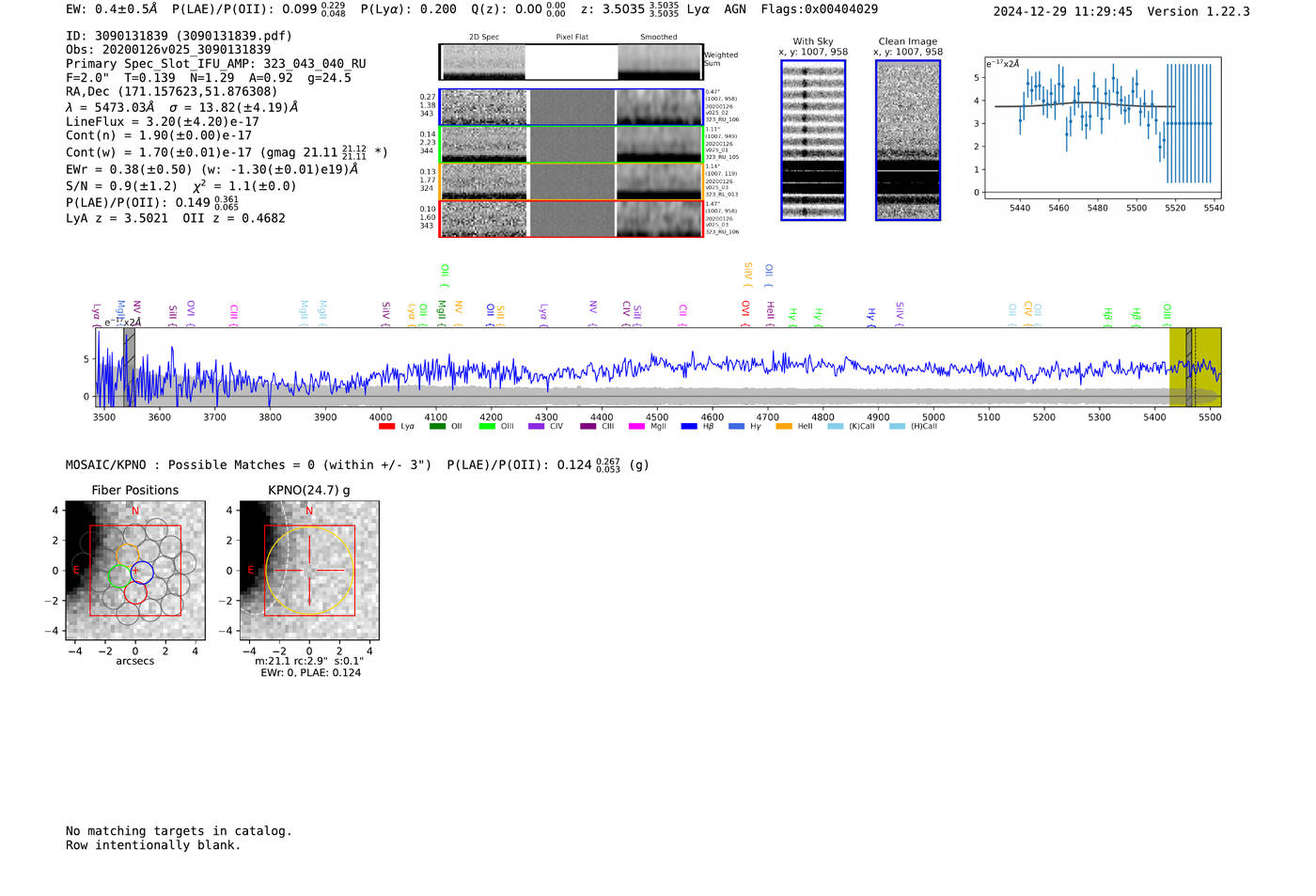Screen dimensions: 1316x896
Task: Click the green fiber circle in Fiber Positions
Action: coord(118,576)
